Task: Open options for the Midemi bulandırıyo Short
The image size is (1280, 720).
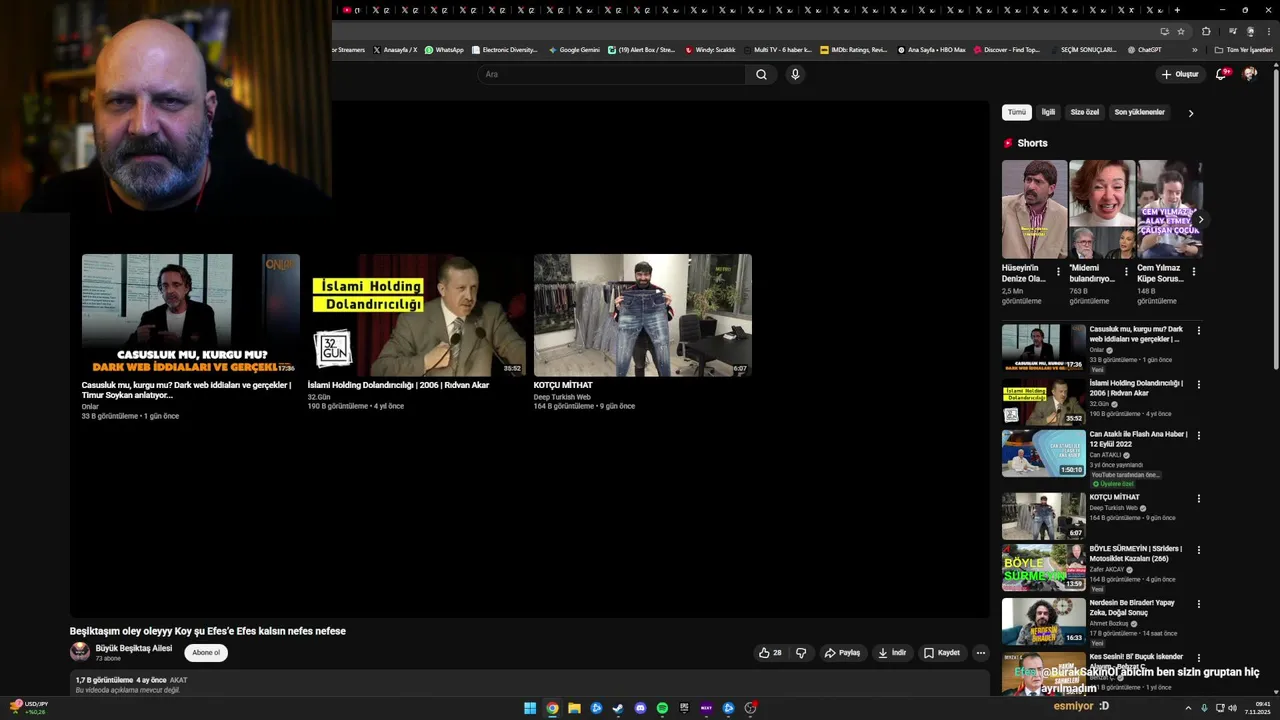Action: click(1126, 271)
